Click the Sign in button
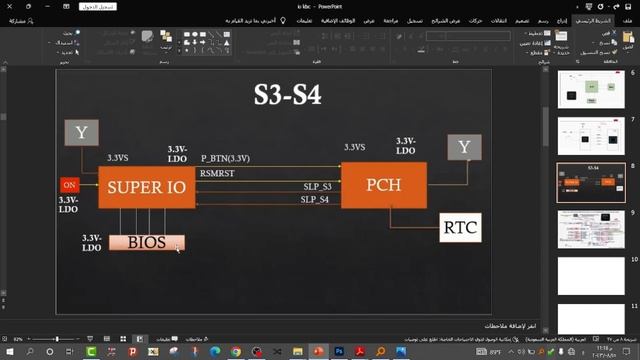The width and height of the screenshot is (640, 360). point(98,7)
